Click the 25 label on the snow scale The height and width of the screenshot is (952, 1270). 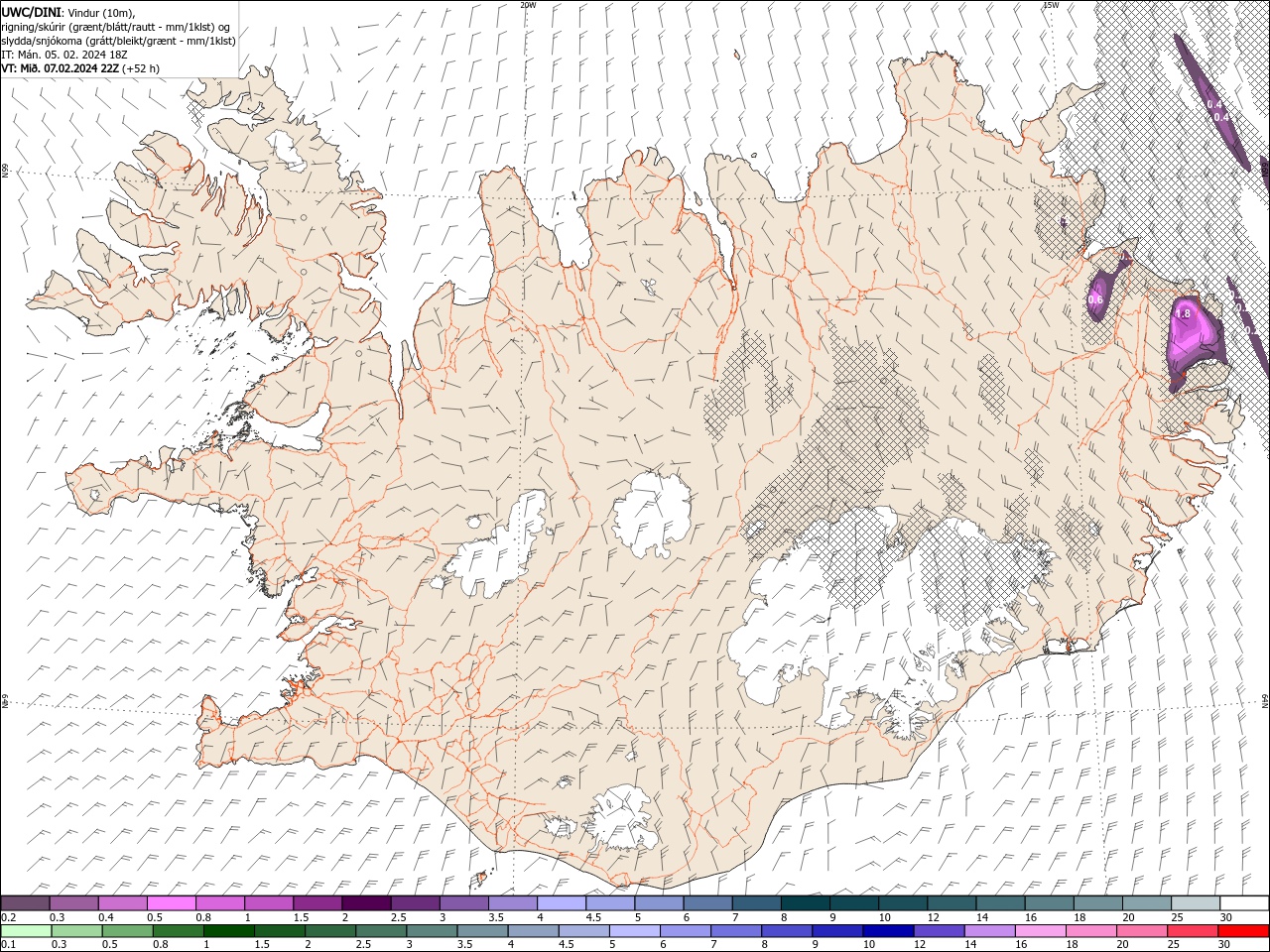coord(1178,917)
